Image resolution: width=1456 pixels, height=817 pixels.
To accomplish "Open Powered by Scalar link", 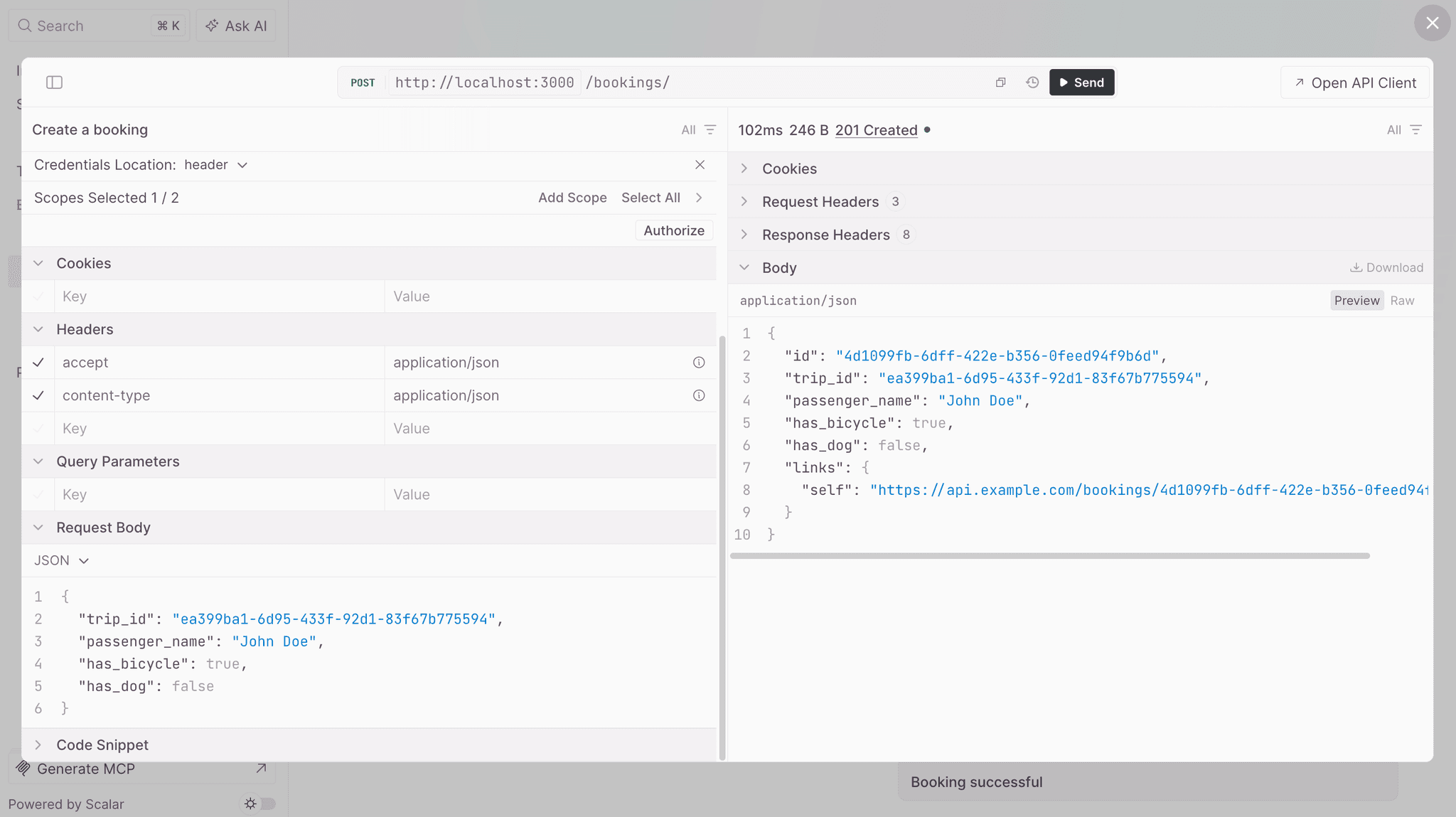I will (66, 804).
